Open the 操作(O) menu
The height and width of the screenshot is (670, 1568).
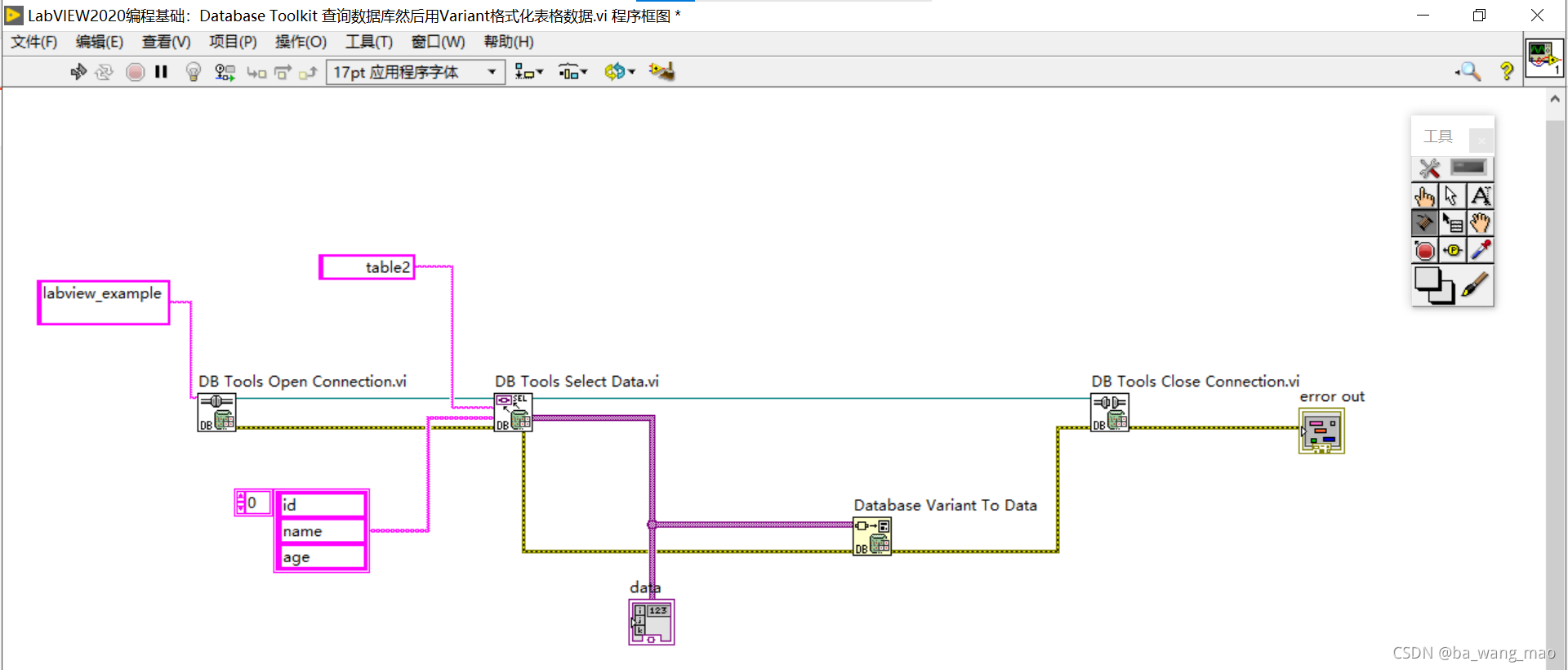tap(301, 42)
